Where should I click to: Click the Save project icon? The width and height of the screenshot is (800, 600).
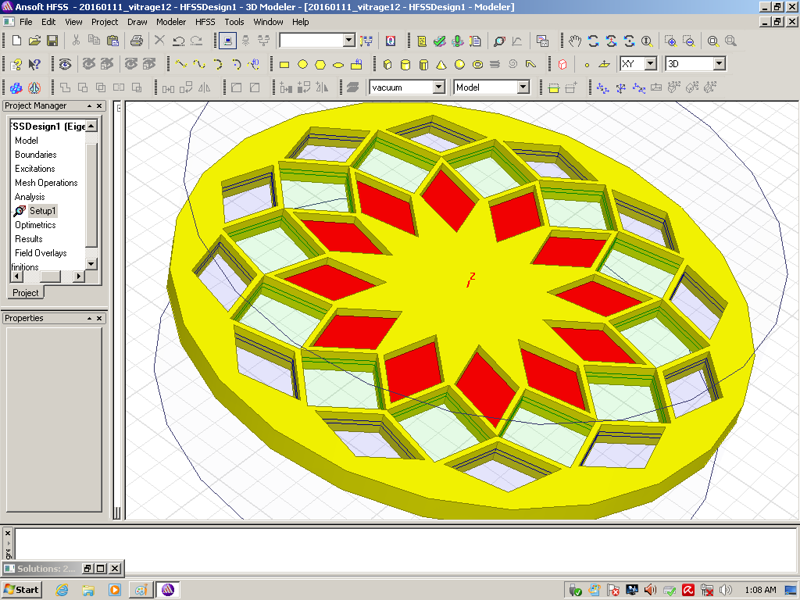[x=52, y=41]
